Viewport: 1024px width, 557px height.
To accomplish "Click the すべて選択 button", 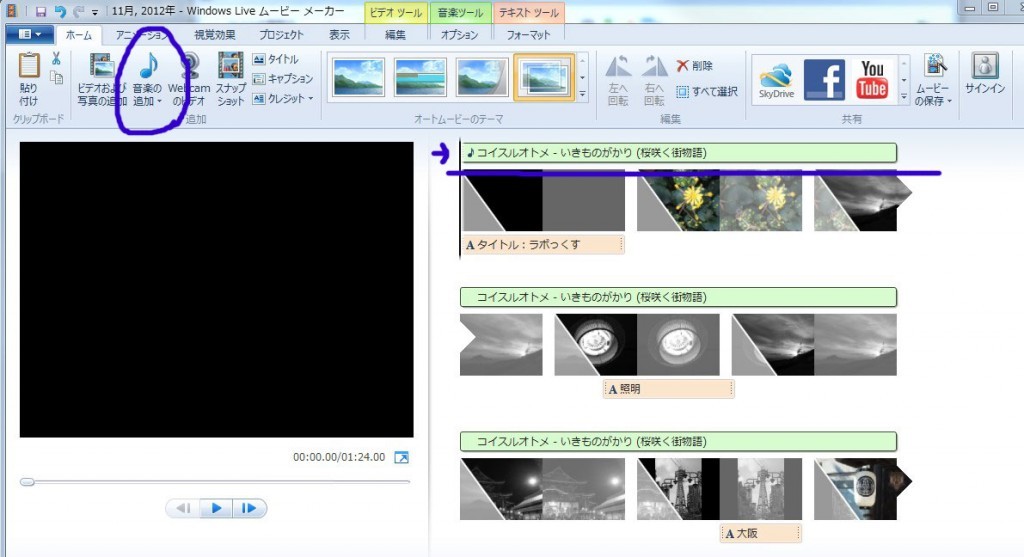I will [x=707, y=91].
